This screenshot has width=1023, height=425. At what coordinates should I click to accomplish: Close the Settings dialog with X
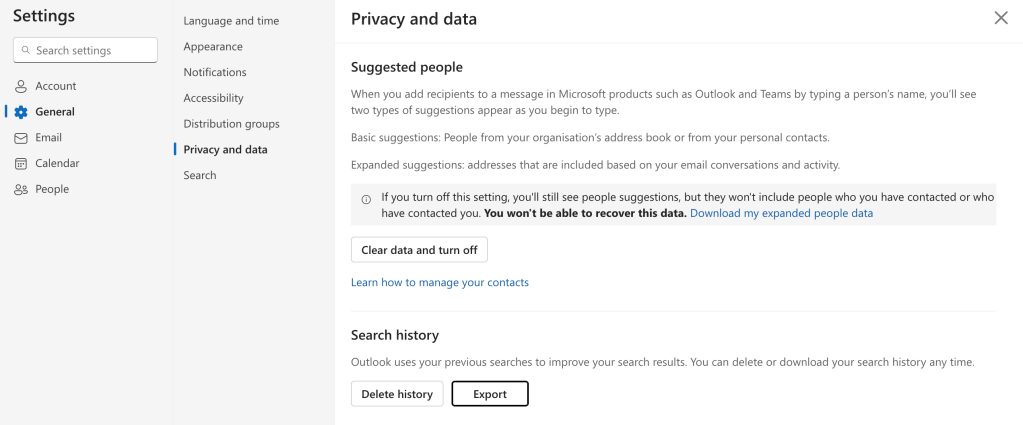pos(1000,18)
